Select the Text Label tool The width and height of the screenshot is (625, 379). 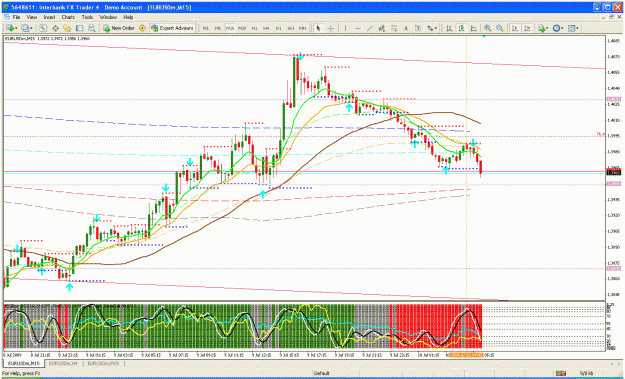pos(418,28)
